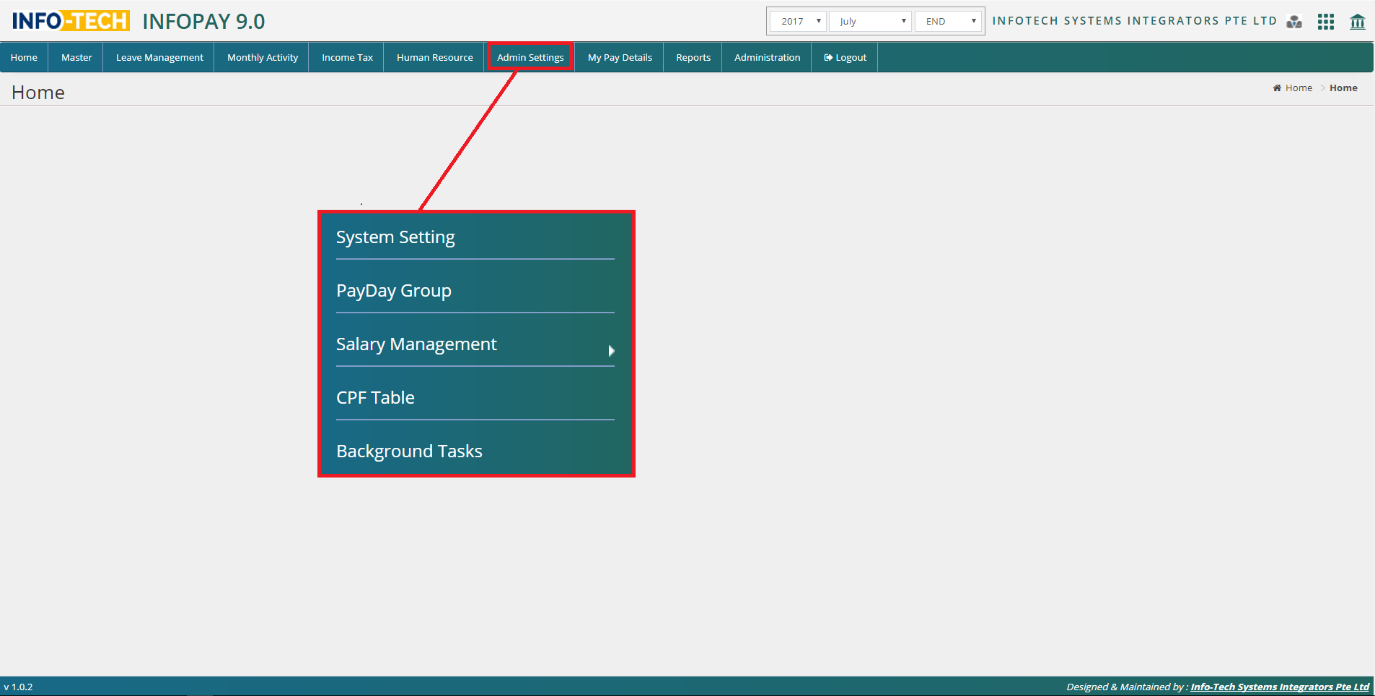Follow the Info-Tech Systems Integrators footer link
The height and width of the screenshot is (696, 1375).
coord(1279,687)
